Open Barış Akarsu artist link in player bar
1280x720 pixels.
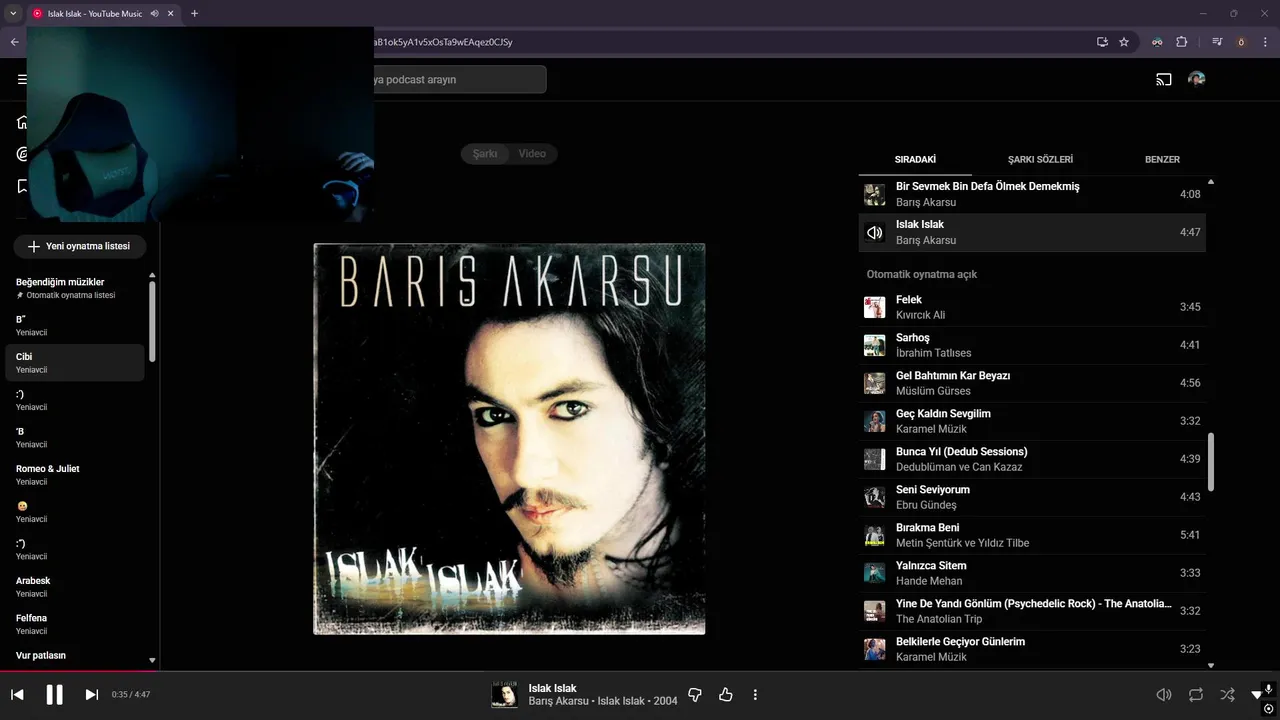pyautogui.click(x=558, y=701)
